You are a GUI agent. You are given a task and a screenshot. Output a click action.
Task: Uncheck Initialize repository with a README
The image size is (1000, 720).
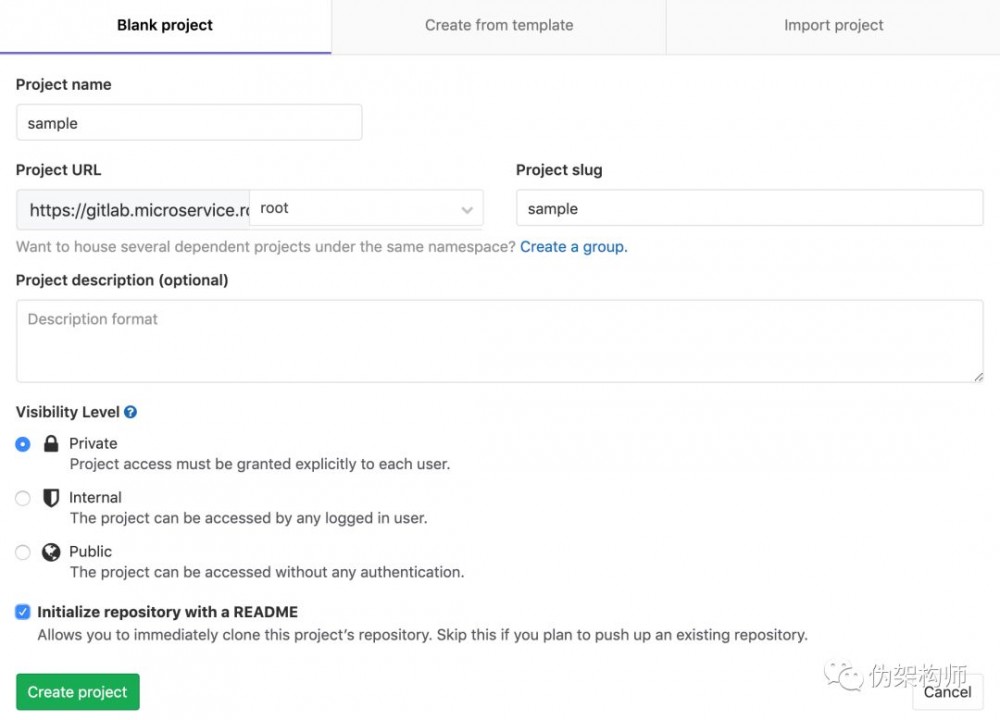[23, 612]
